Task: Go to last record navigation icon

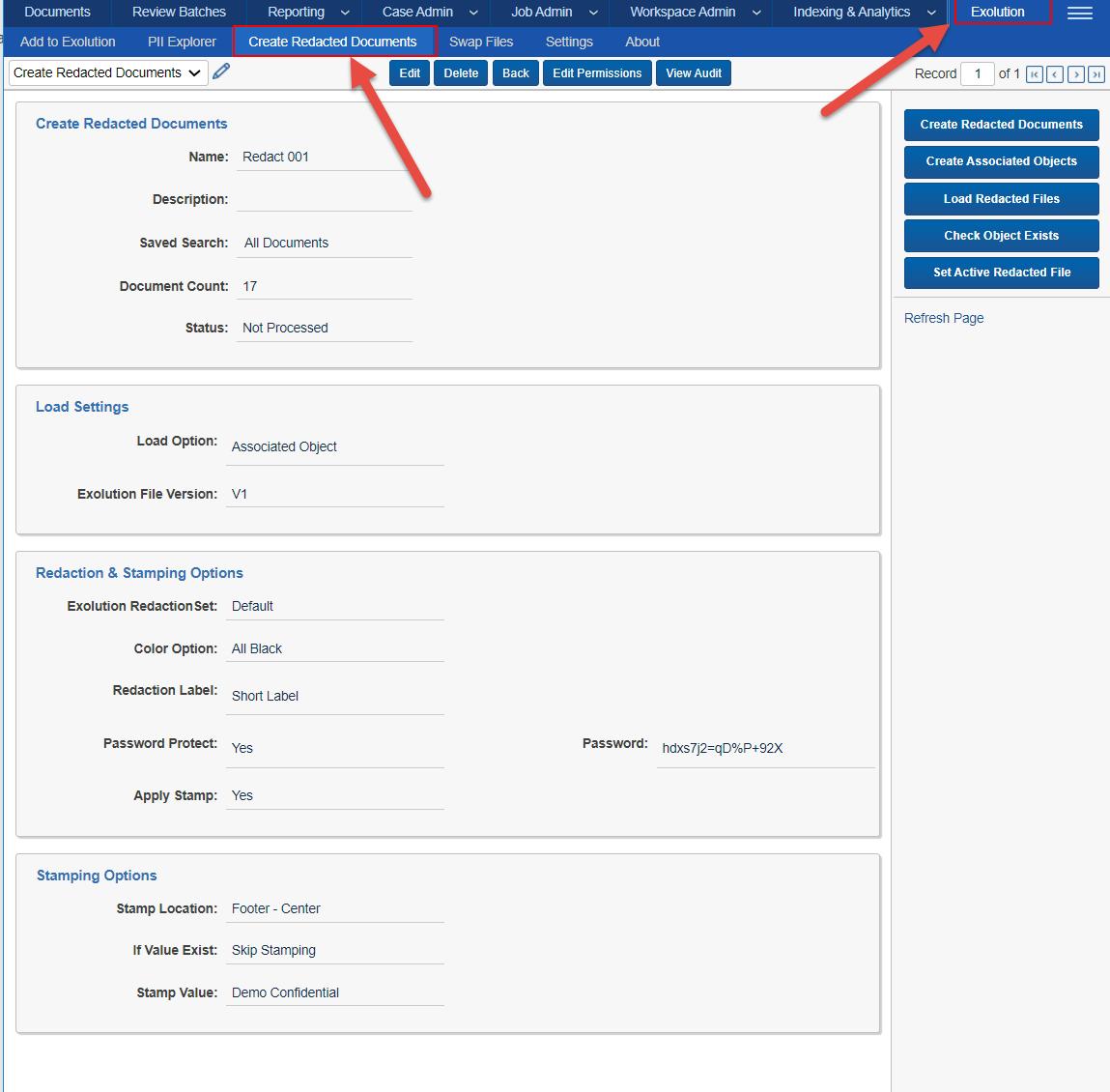Action: [1096, 73]
